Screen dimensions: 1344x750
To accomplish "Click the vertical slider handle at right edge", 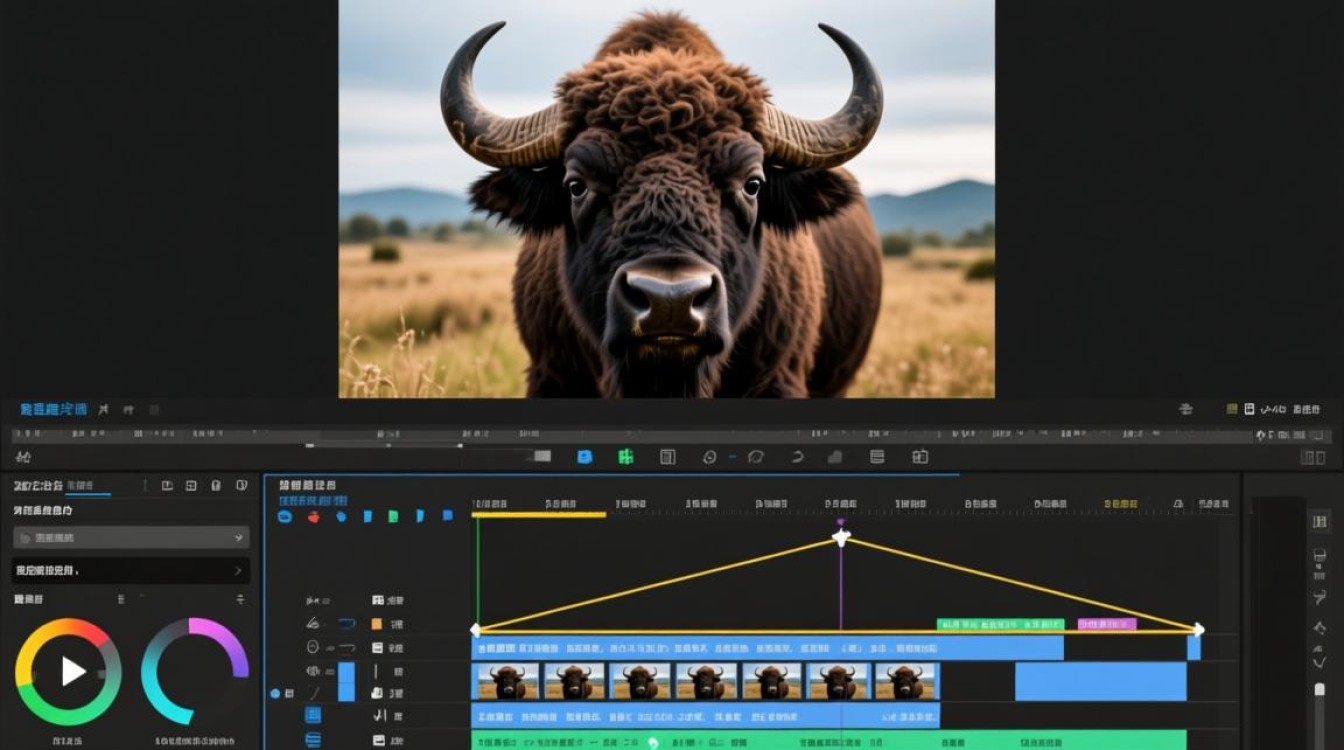I will tap(1319, 689).
